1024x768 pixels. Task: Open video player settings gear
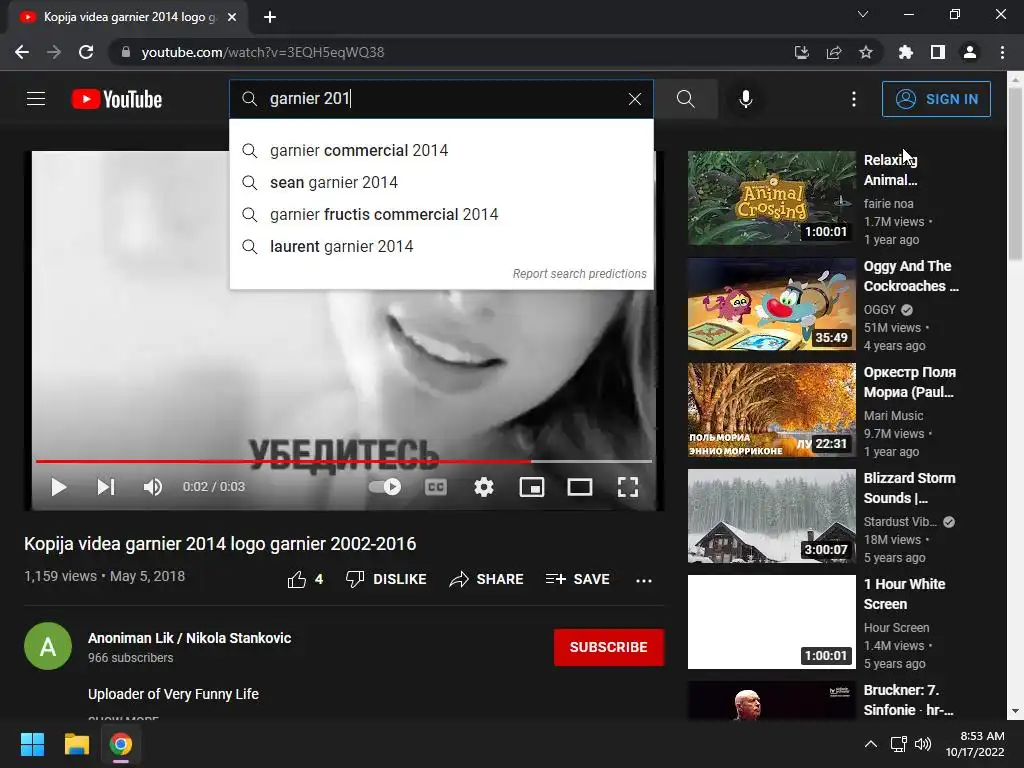click(484, 487)
